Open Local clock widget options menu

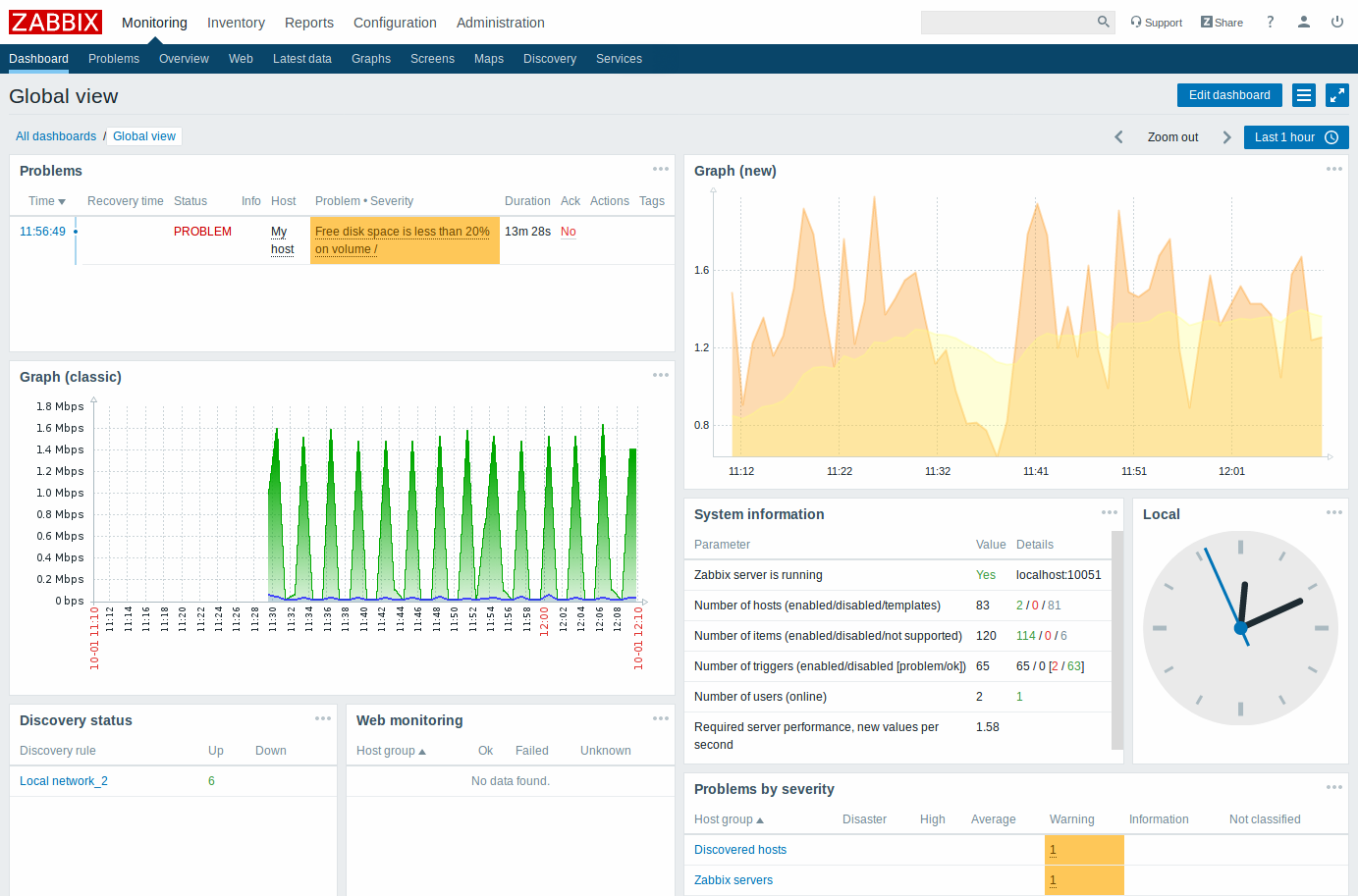[x=1334, y=512]
